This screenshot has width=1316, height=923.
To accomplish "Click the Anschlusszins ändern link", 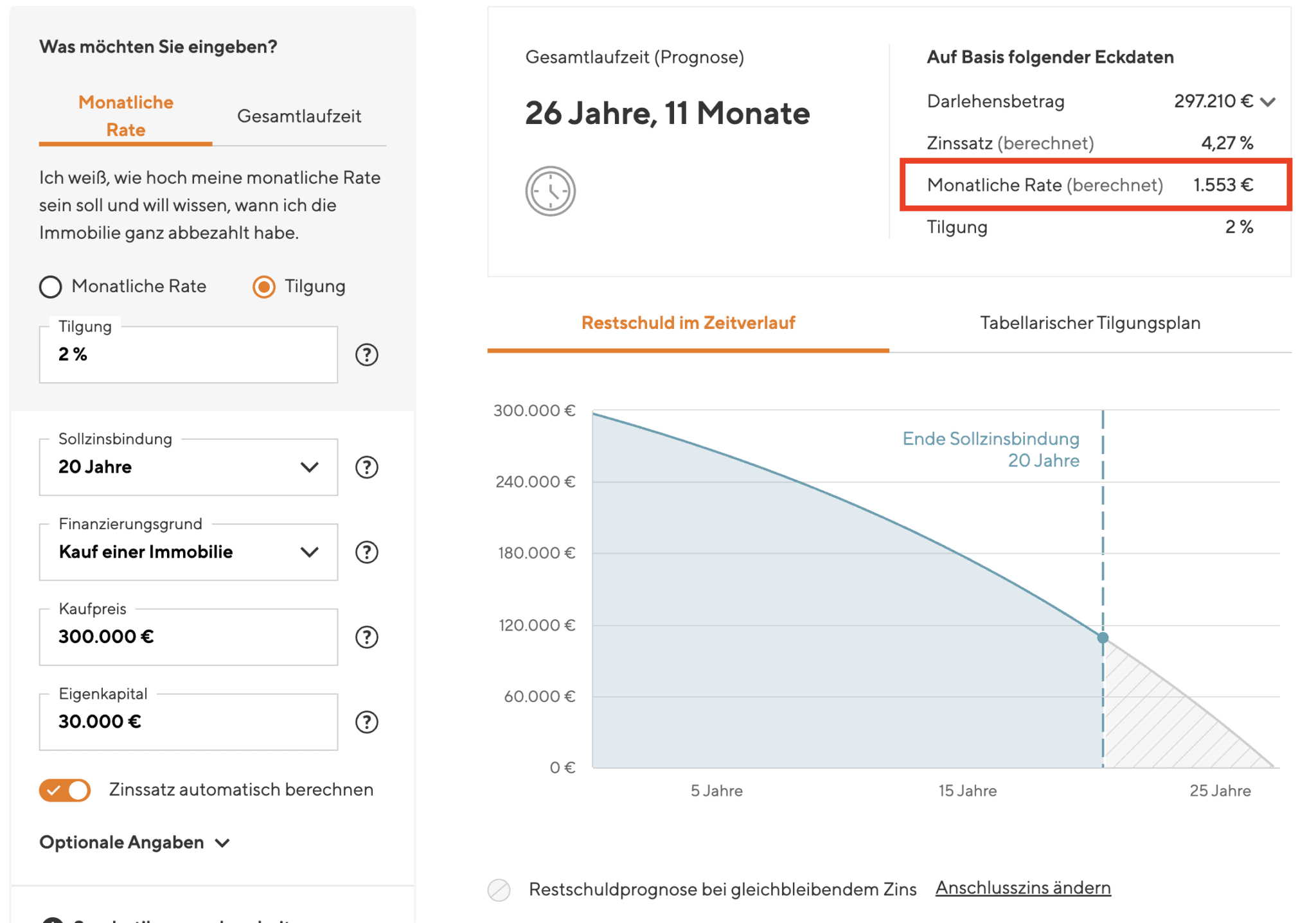I will click(1023, 888).
